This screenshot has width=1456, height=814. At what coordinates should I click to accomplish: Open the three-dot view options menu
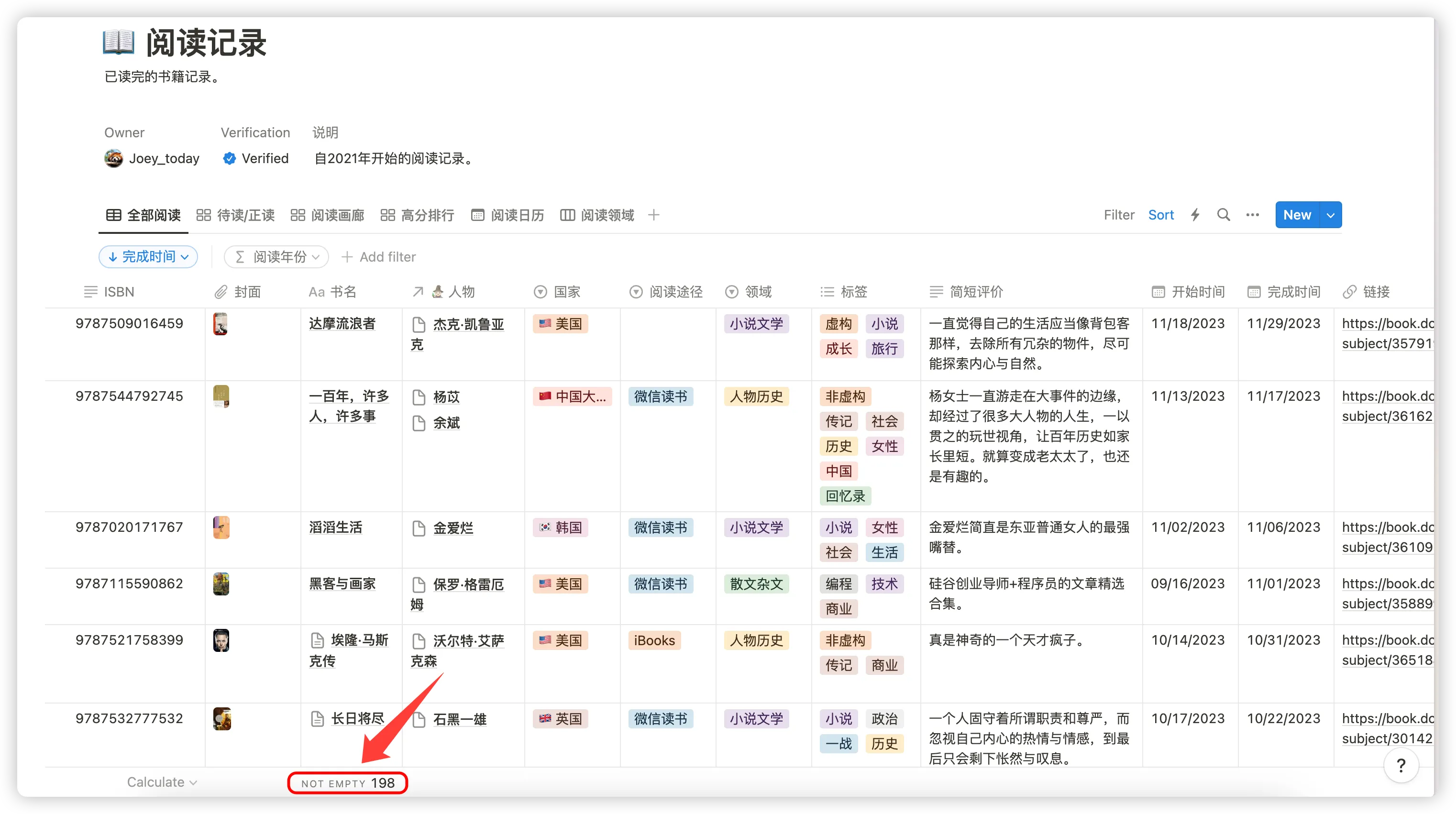[x=1252, y=215]
